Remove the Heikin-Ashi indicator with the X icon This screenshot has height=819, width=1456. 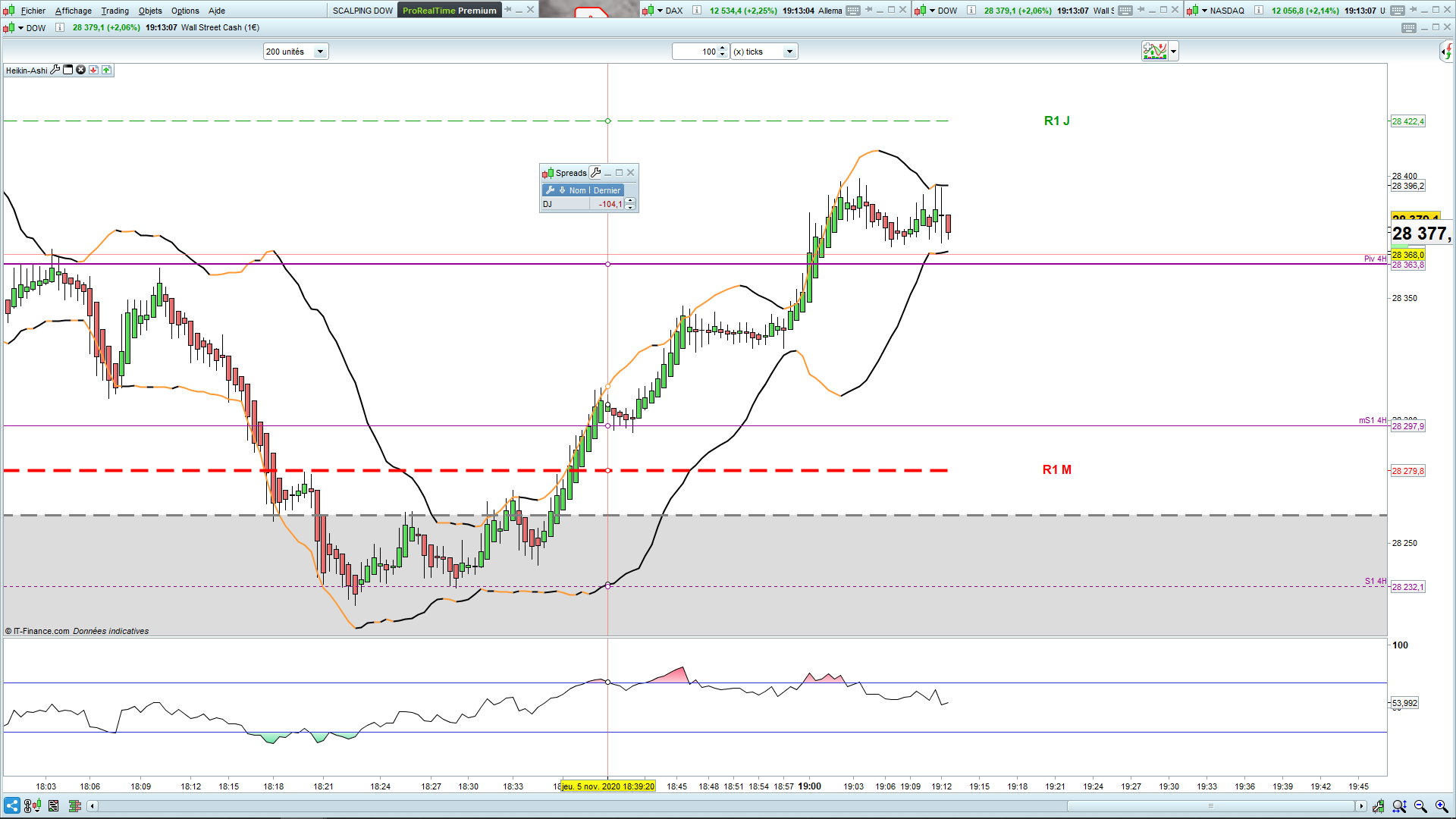80,70
